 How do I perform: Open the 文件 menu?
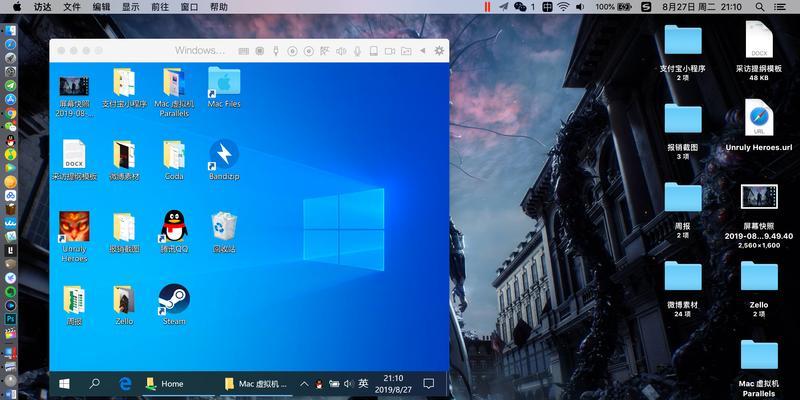(x=72, y=7)
